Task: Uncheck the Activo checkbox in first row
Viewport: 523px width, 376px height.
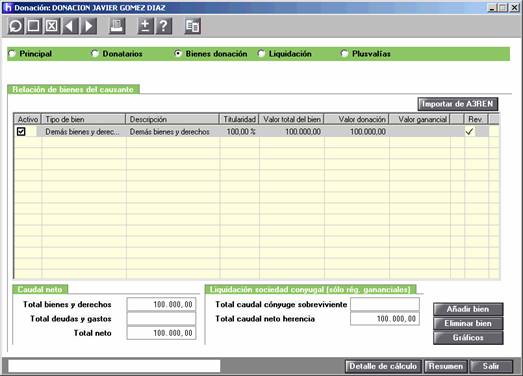Action: pos(21,132)
